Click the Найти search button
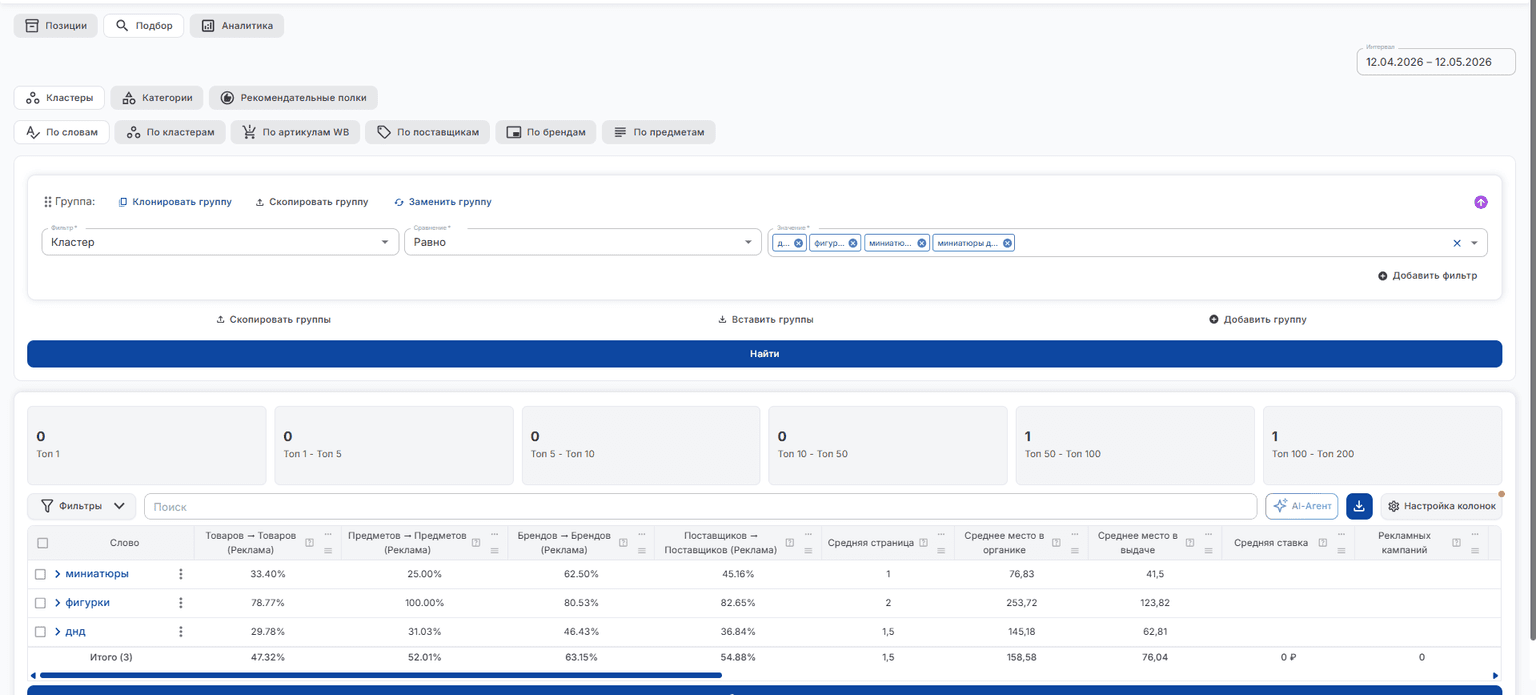This screenshot has height=695, width=1536. pyautogui.click(x=764, y=354)
